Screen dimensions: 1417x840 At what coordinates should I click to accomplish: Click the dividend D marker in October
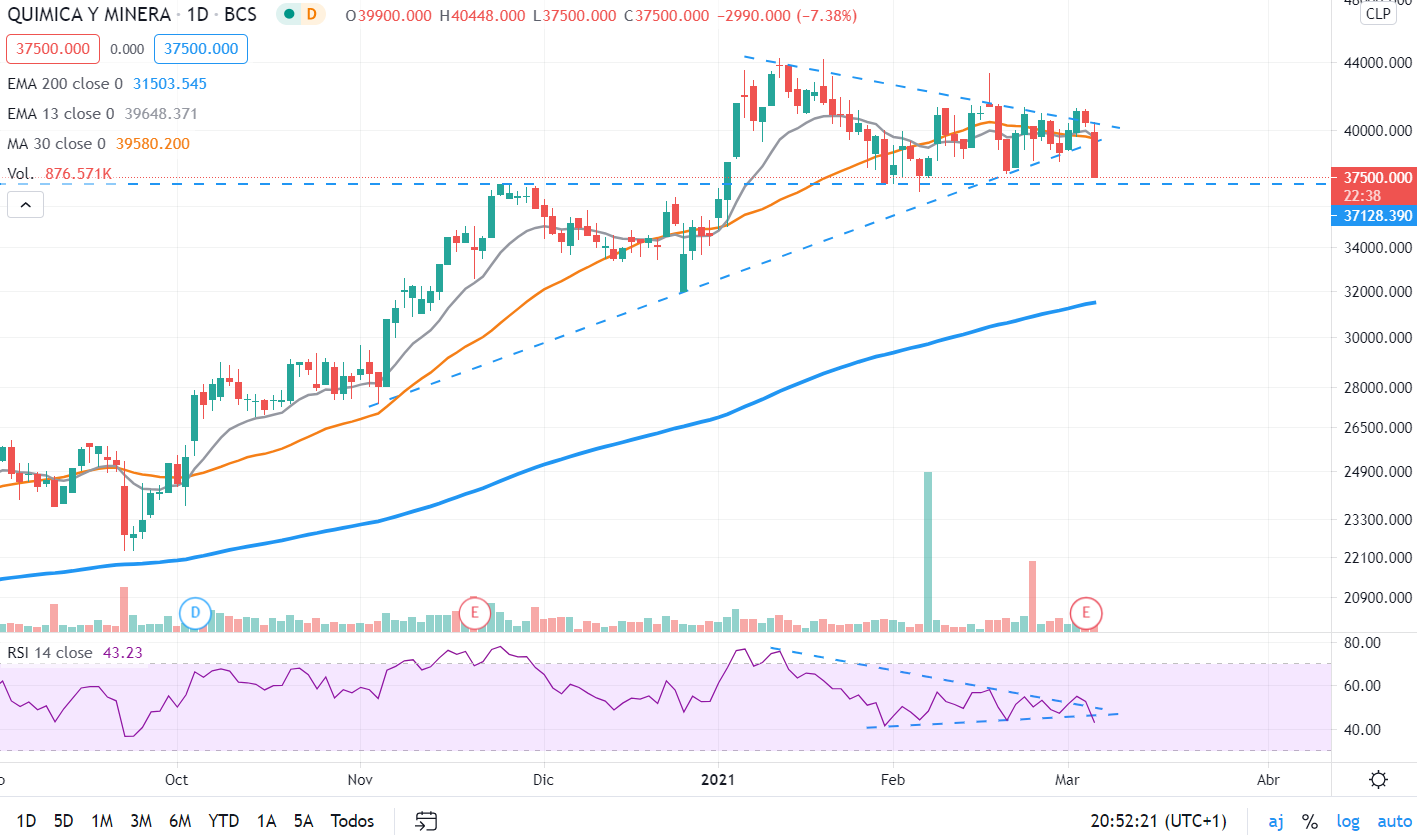point(195,611)
